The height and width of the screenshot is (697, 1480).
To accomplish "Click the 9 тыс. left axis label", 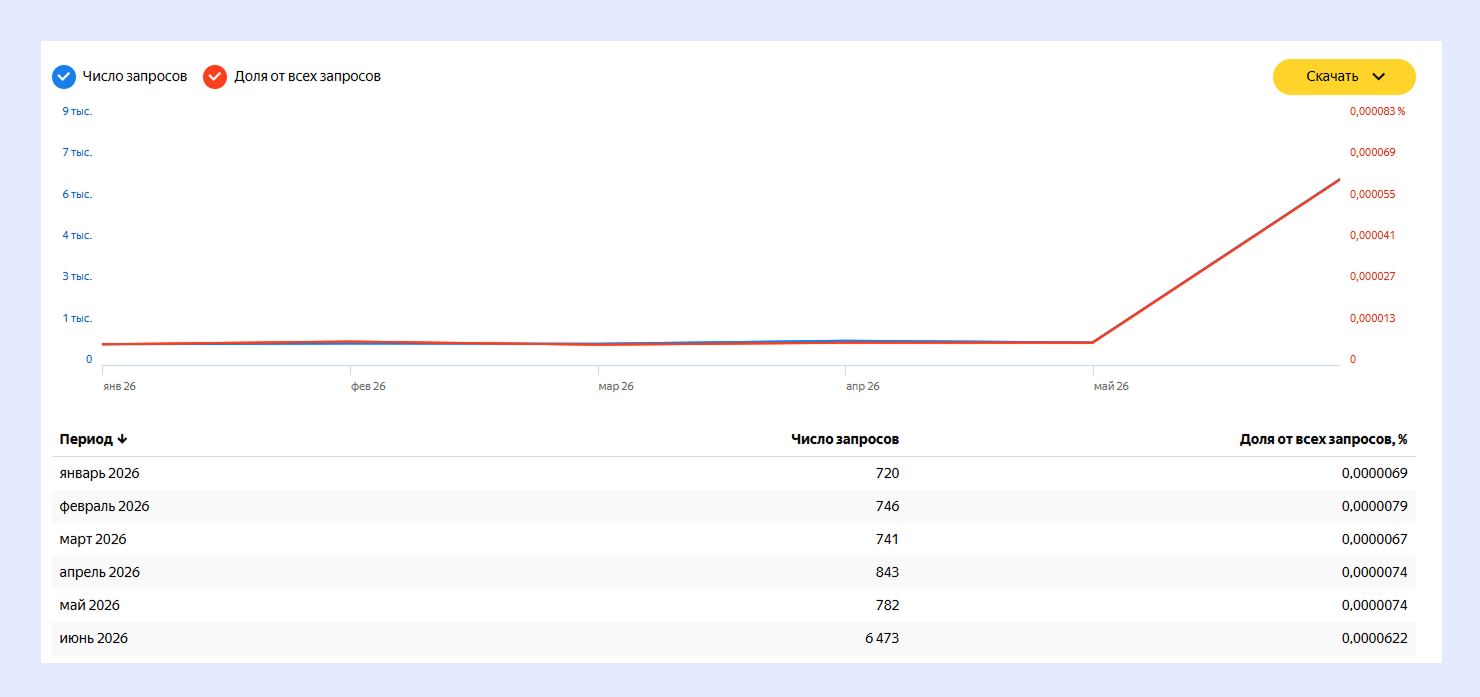I will pyautogui.click(x=77, y=111).
